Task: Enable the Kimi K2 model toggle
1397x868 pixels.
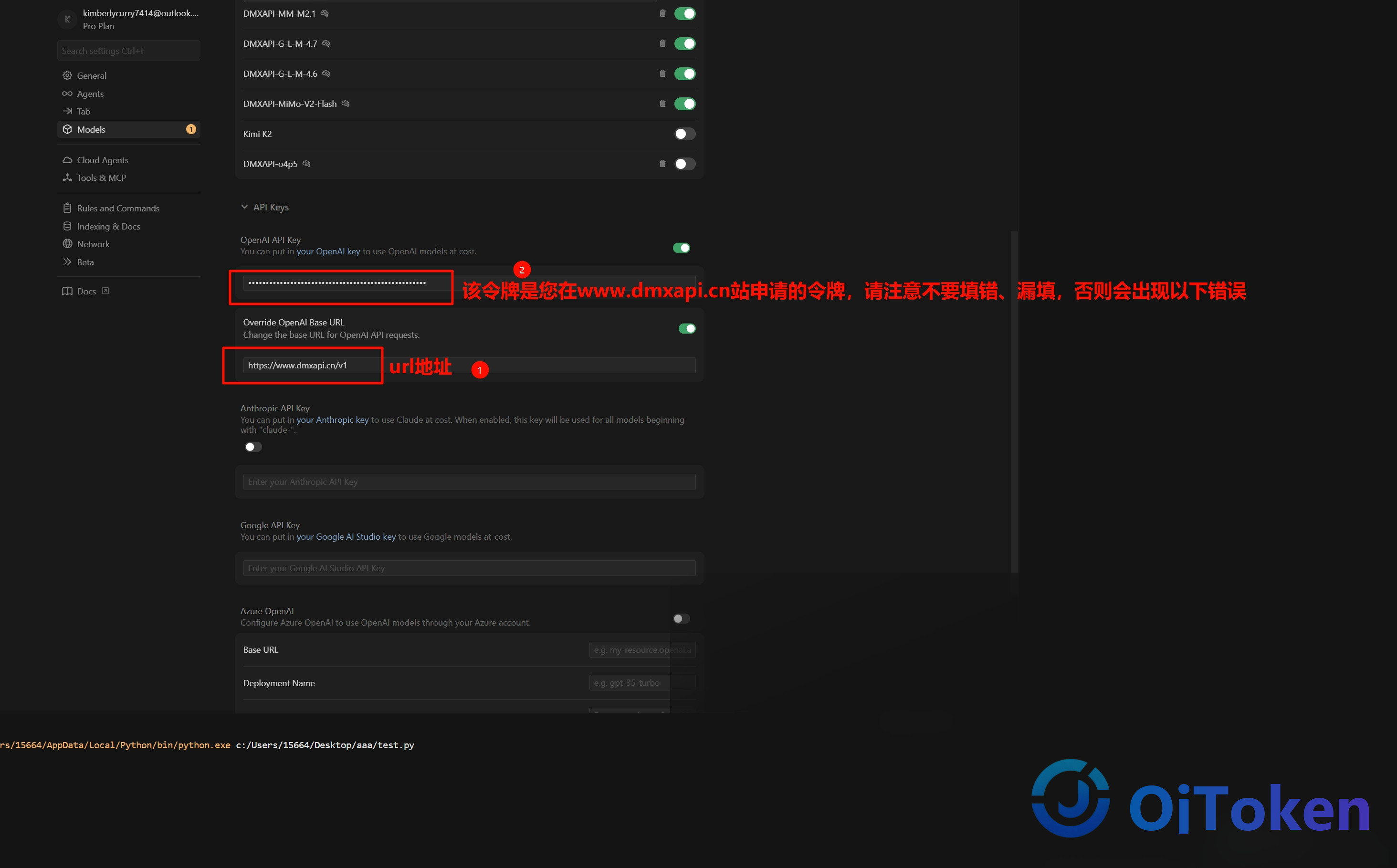Action: click(x=684, y=134)
